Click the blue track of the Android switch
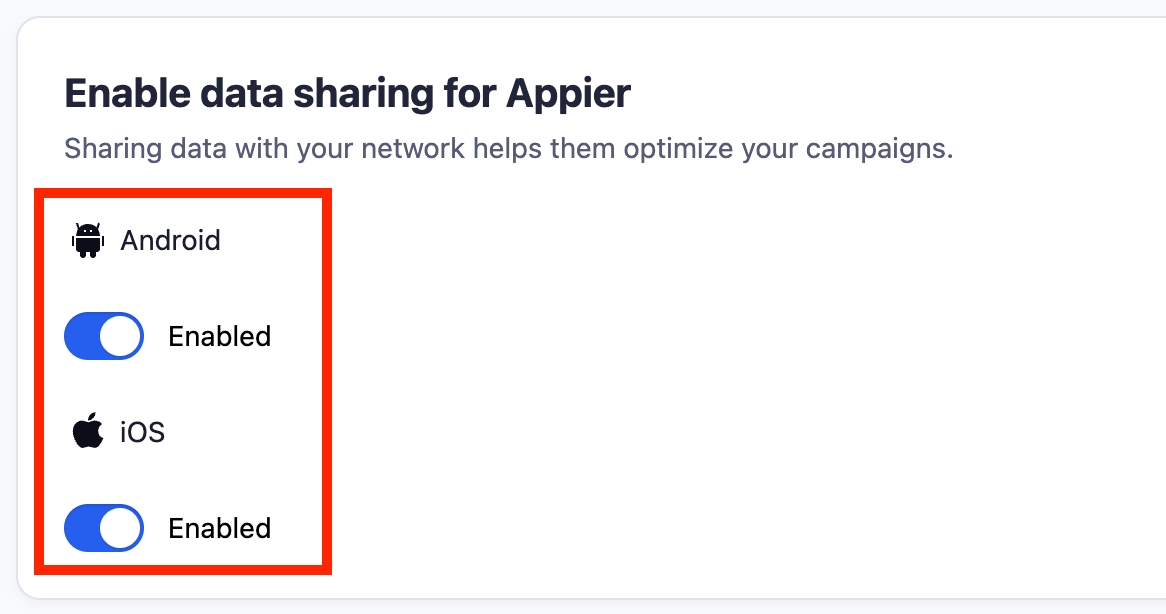 82,336
